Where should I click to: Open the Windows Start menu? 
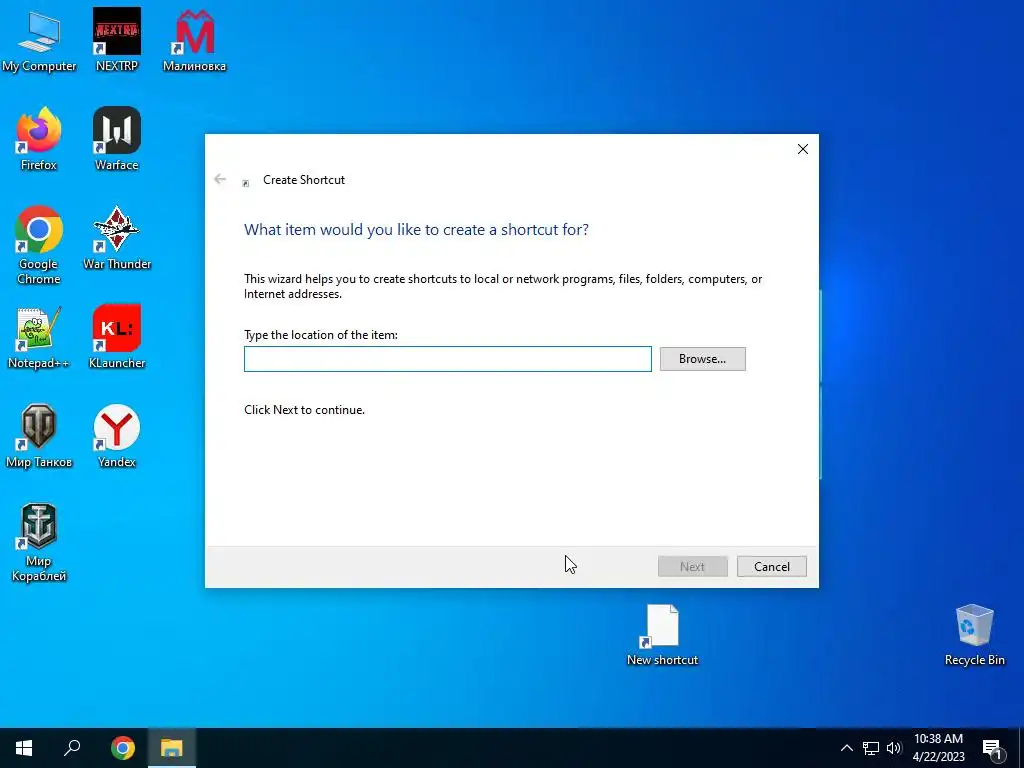[24, 748]
